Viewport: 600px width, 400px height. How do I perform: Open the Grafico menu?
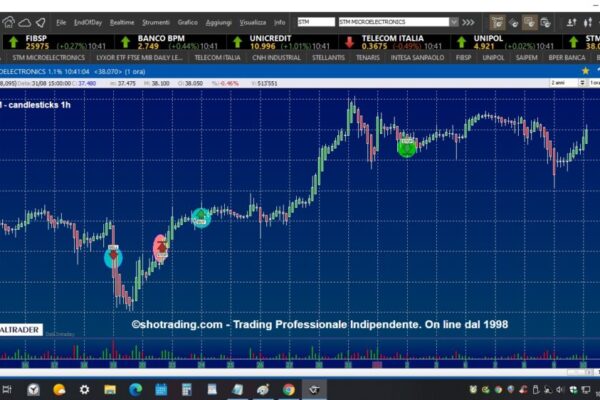(x=188, y=23)
